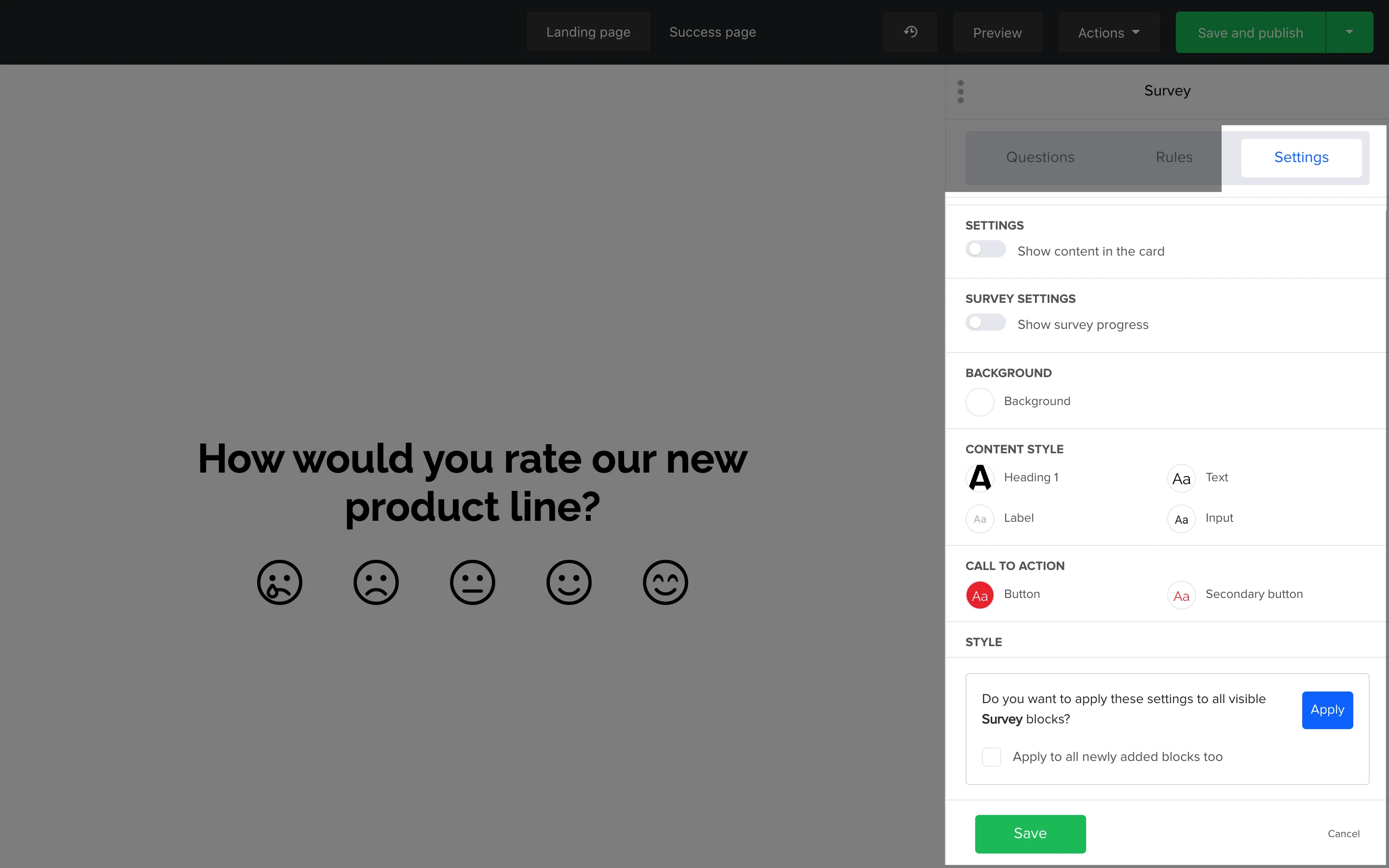The image size is (1389, 868).
Task: Turn on Show survey progress toggle
Action: pyautogui.click(x=985, y=323)
